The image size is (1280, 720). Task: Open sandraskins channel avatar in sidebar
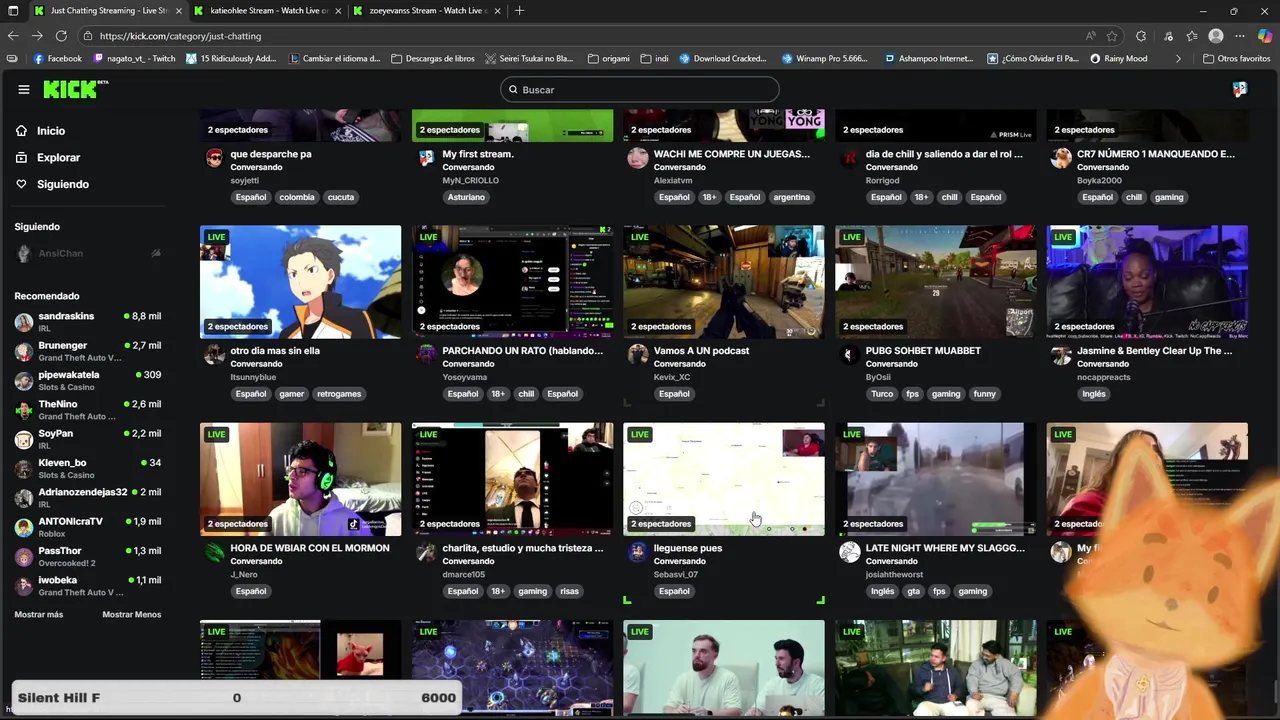tap(24, 322)
